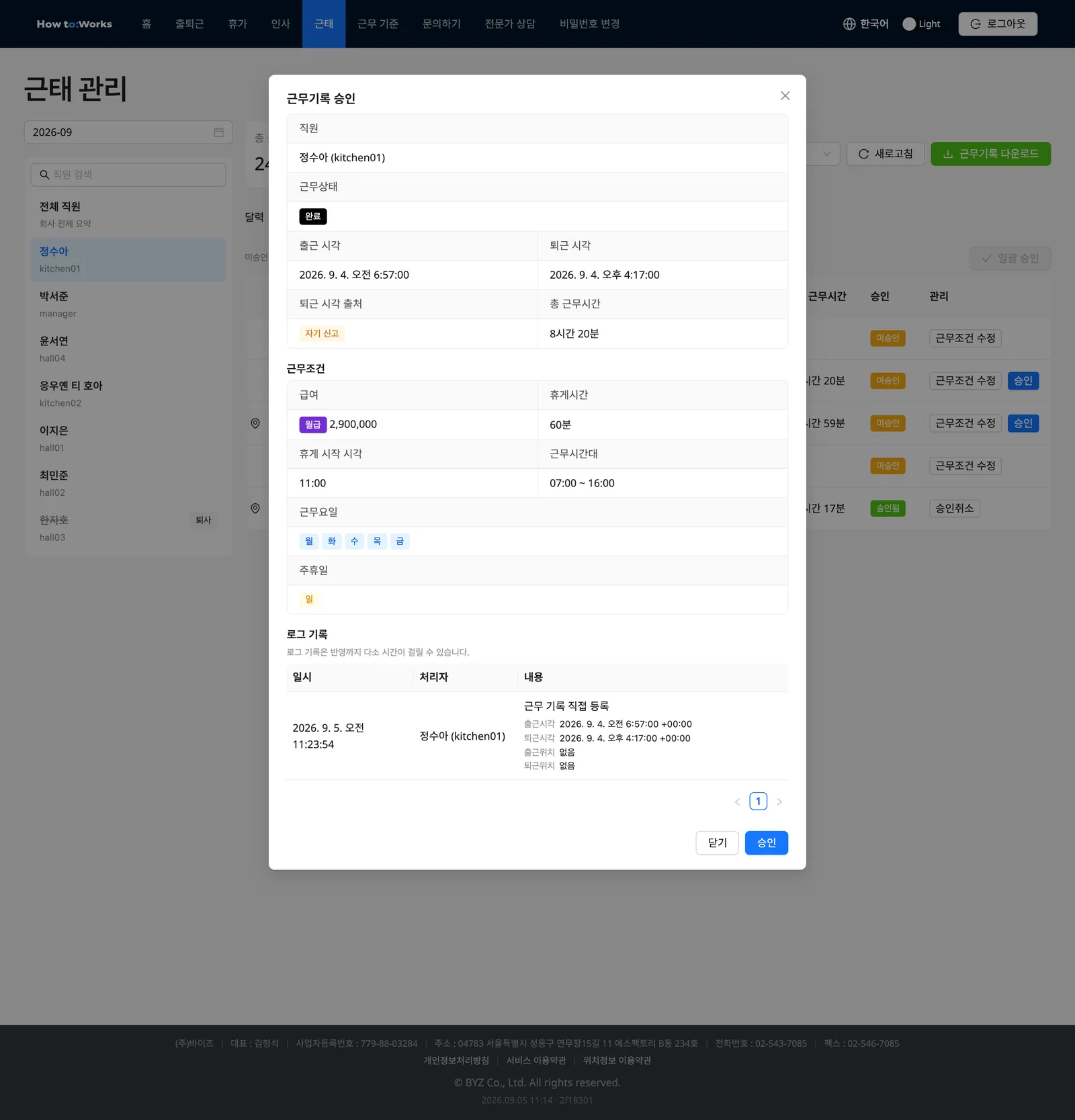Click the 닫기 button in the dialog
The height and width of the screenshot is (1120, 1075).
pyautogui.click(x=717, y=843)
